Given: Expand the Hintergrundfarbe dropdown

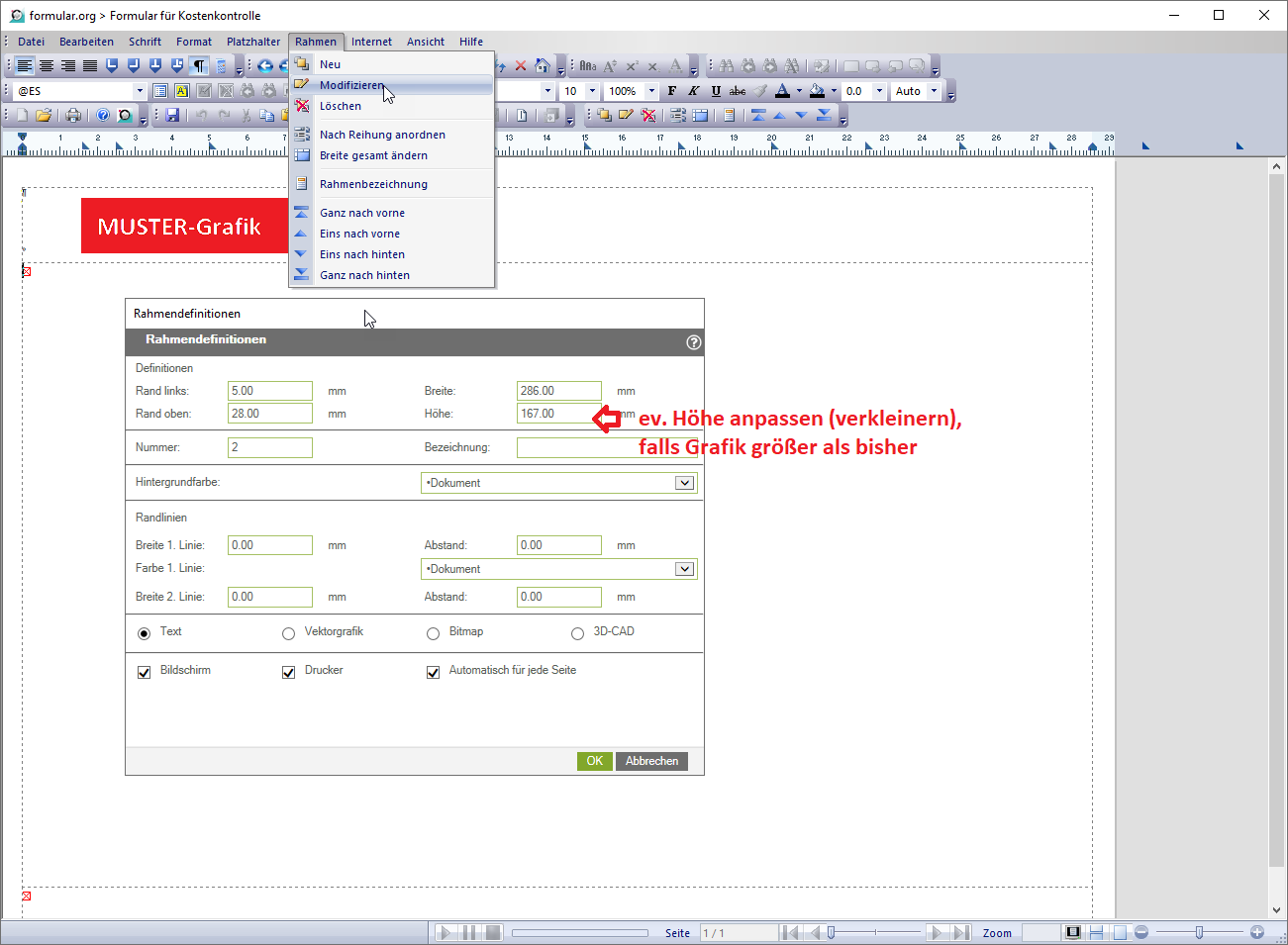Looking at the screenshot, I should click(684, 483).
